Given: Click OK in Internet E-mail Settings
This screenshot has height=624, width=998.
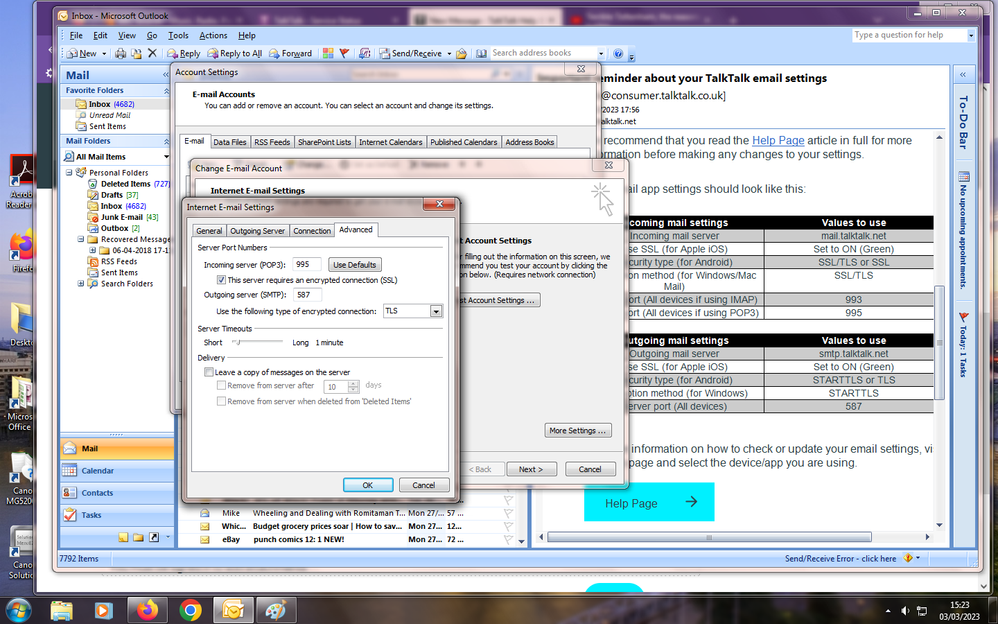Looking at the screenshot, I should click(368, 485).
